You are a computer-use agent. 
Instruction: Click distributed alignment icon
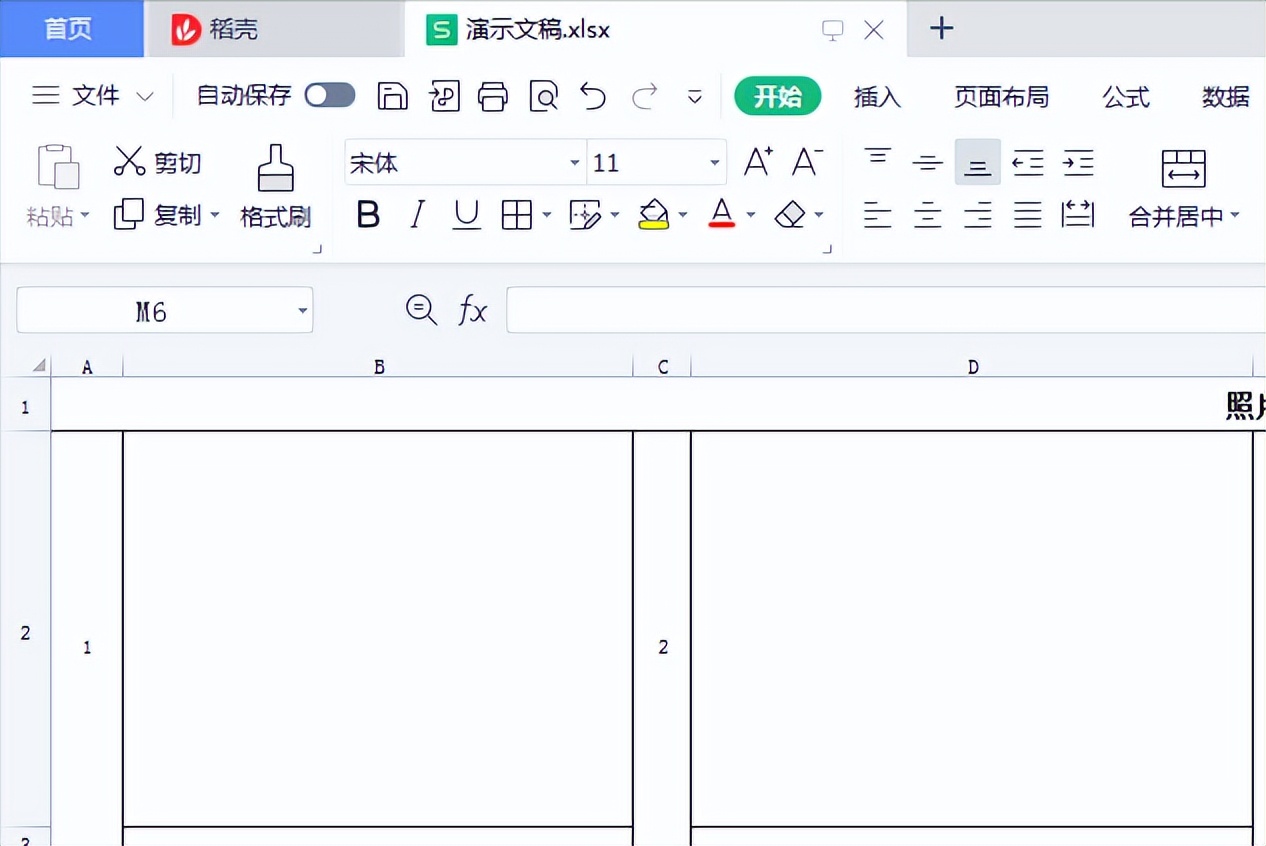(1078, 214)
